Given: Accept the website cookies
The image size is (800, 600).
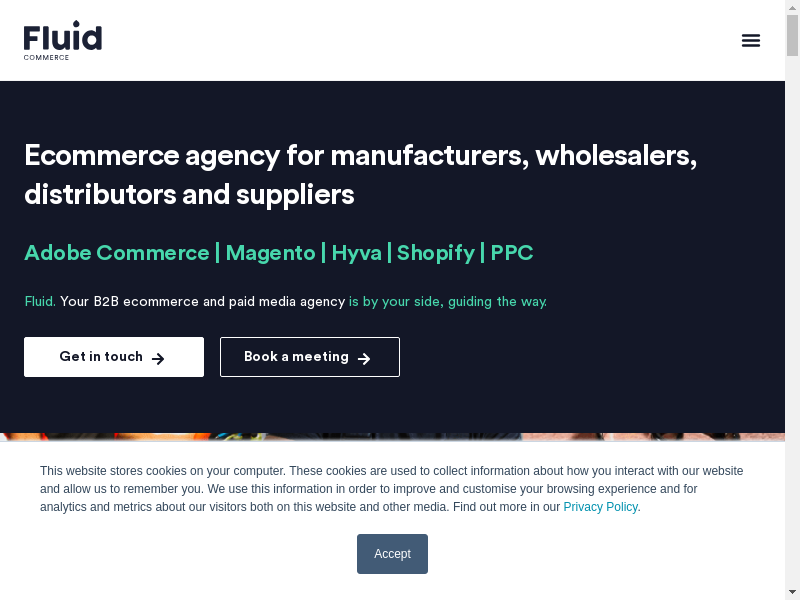Looking at the screenshot, I should coord(392,554).
